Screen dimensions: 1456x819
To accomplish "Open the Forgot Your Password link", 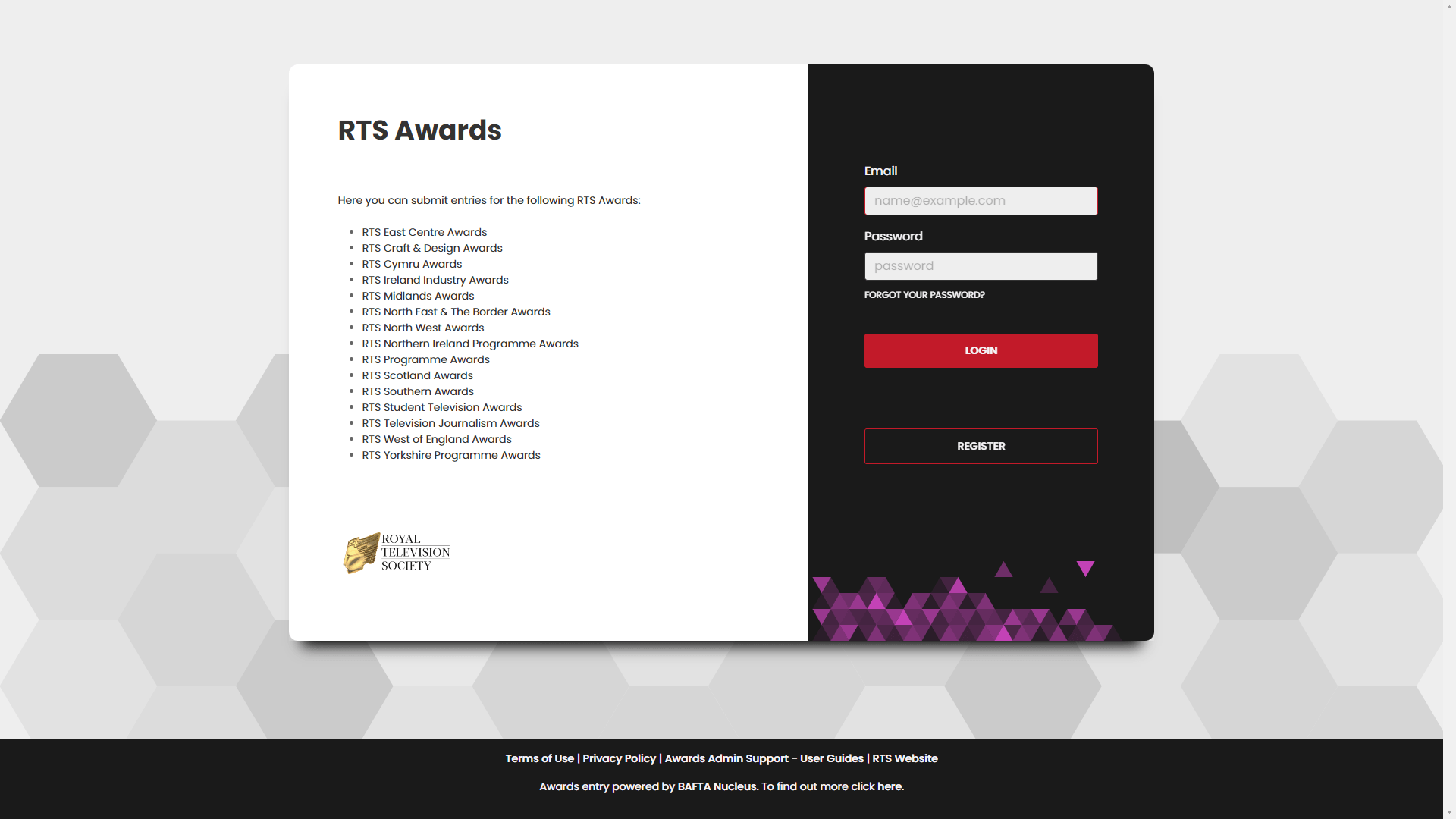I will tap(924, 295).
